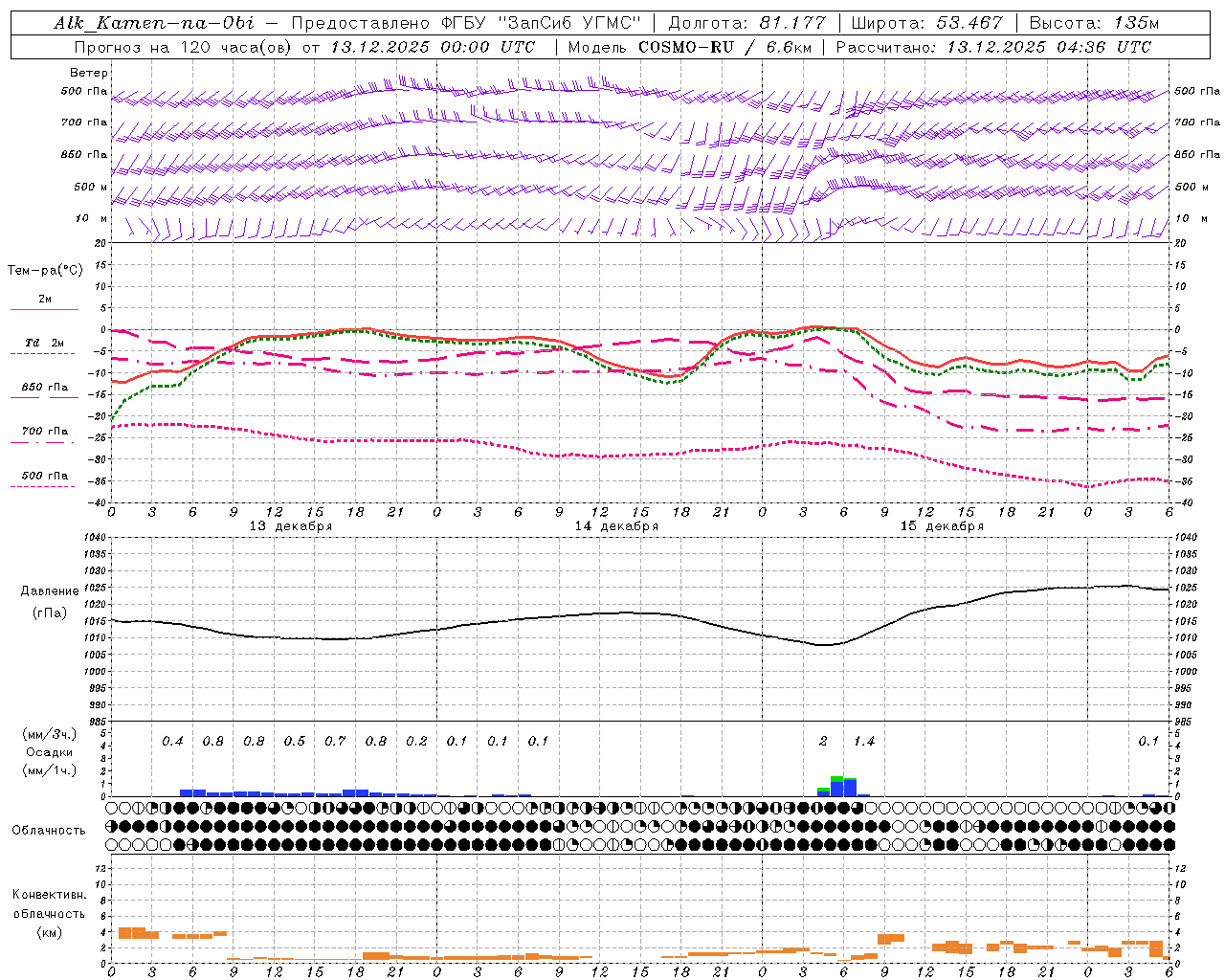Click the 0.5 precipitation value

click(x=295, y=742)
